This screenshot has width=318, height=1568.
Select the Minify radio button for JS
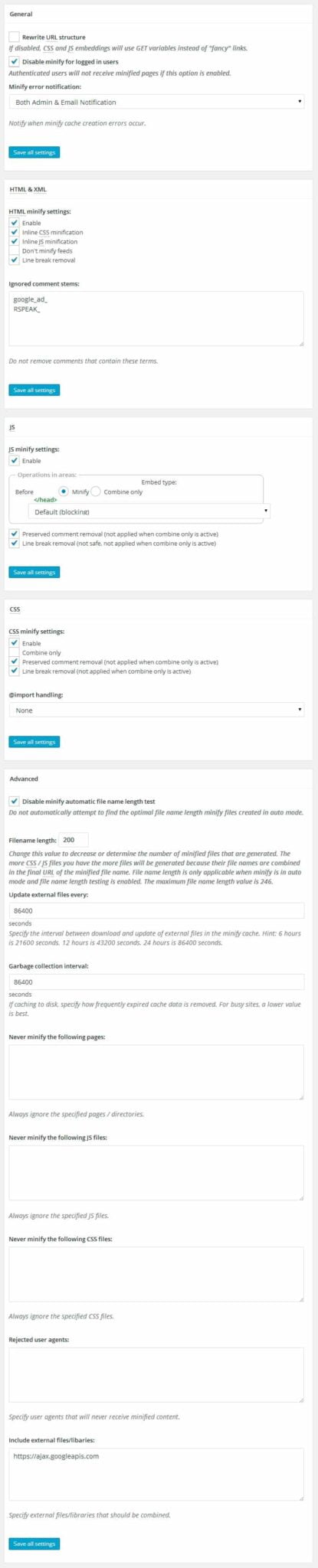pos(64,491)
